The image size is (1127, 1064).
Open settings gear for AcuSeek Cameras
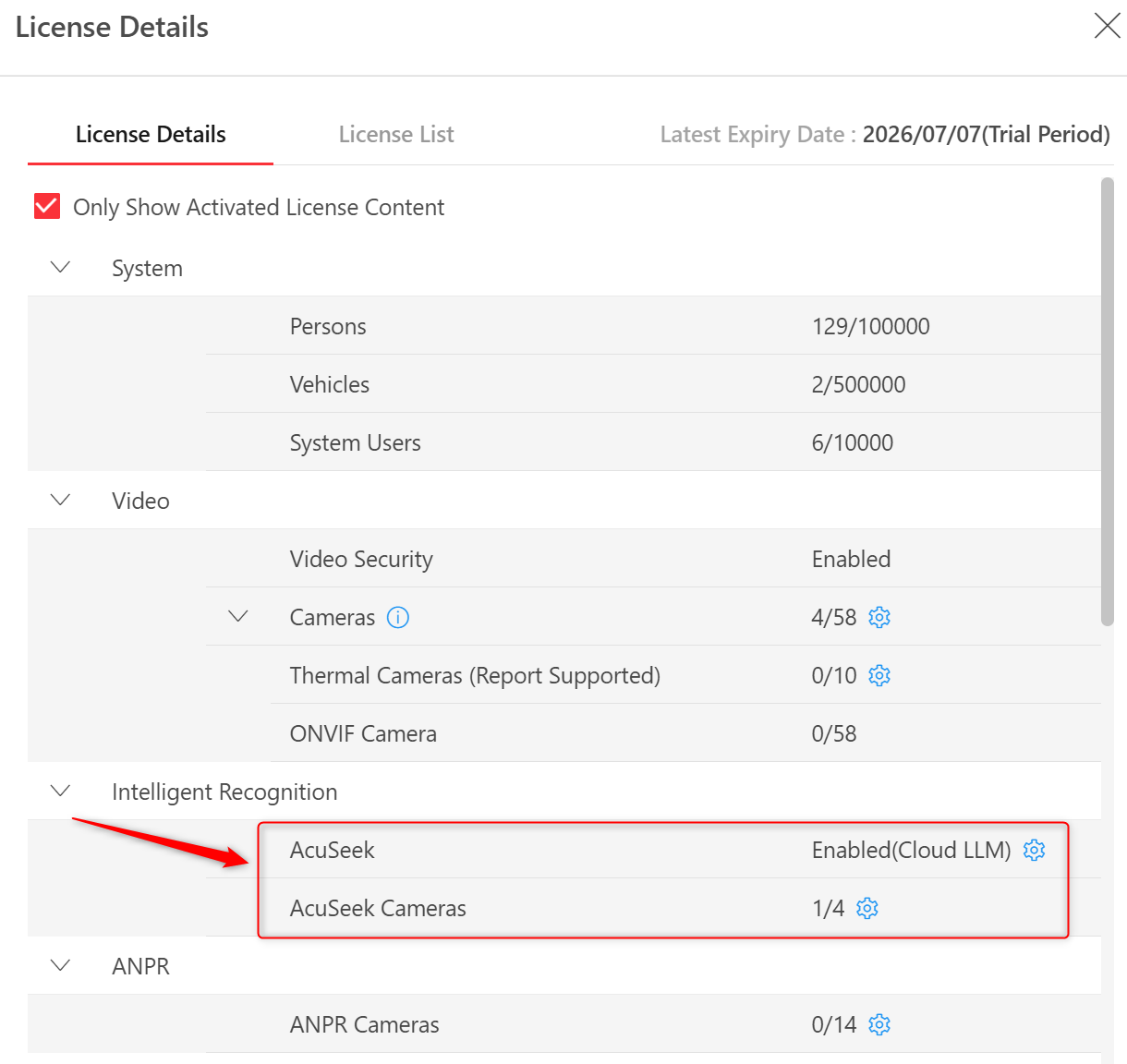867,908
